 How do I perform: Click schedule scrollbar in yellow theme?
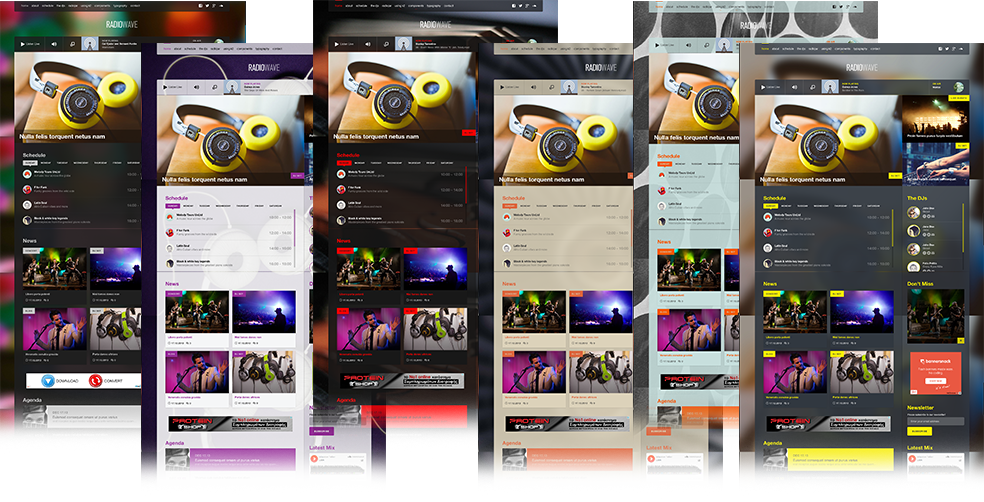(892, 228)
